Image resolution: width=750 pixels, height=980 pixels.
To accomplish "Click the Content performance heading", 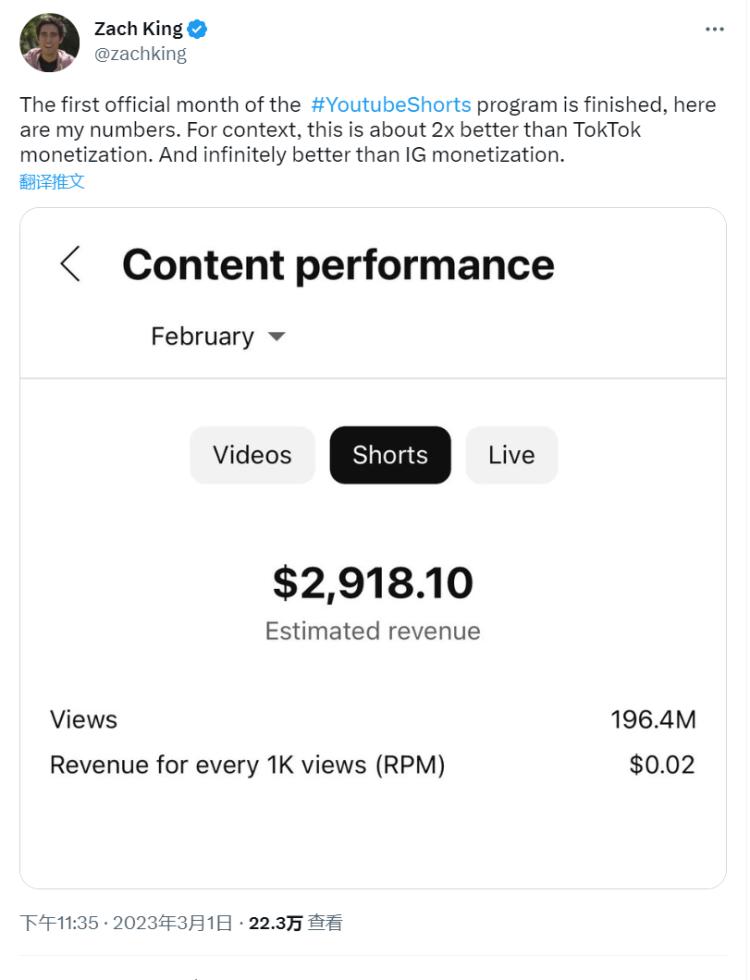I will click(338, 264).
